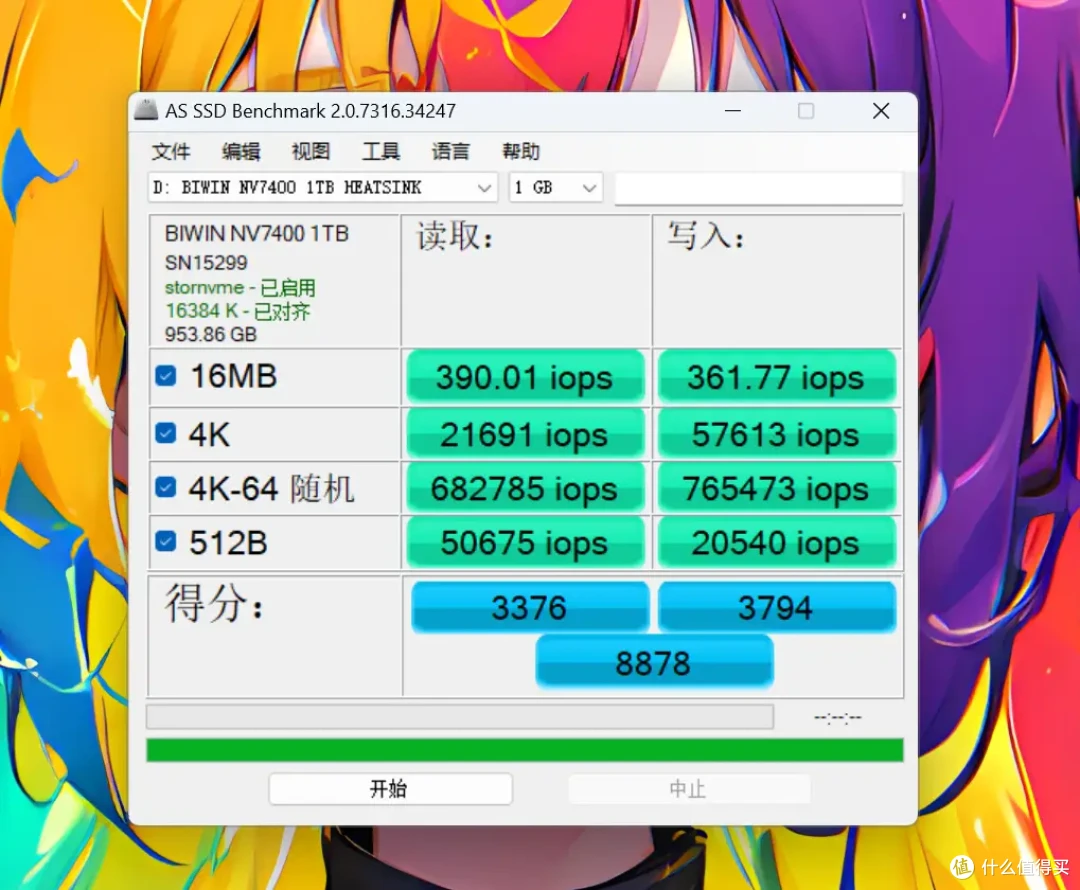Click the 开始 button

tap(391, 789)
